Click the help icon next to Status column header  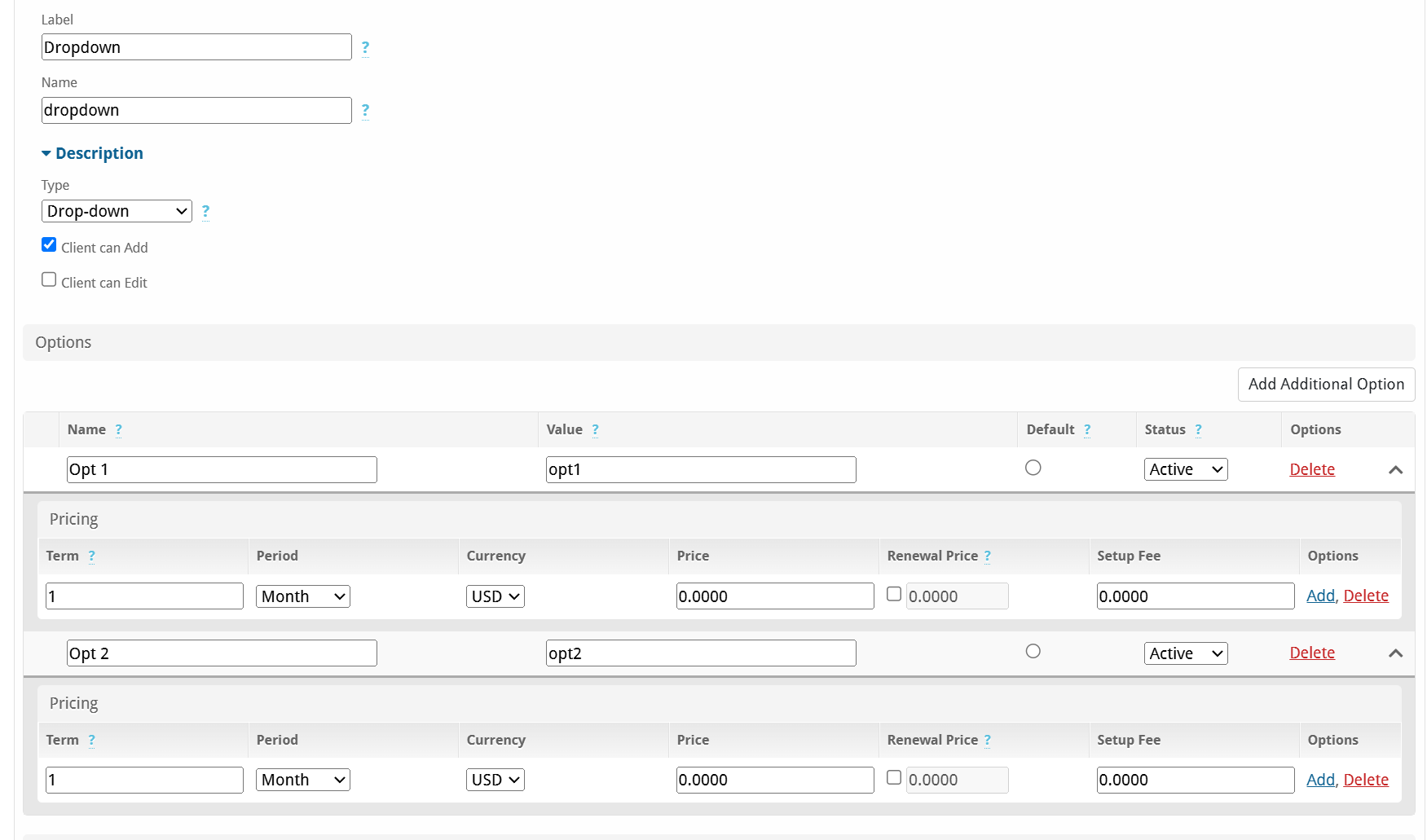click(1198, 429)
